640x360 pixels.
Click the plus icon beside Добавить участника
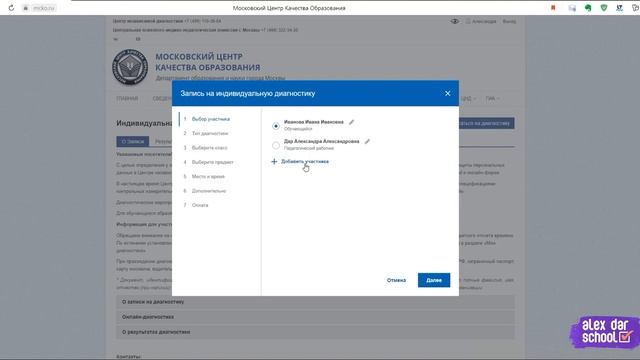click(274, 162)
